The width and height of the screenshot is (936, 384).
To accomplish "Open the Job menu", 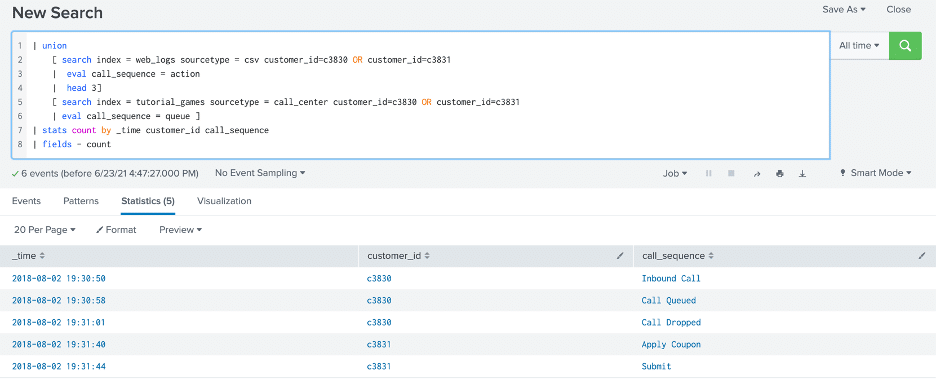I will coord(675,173).
